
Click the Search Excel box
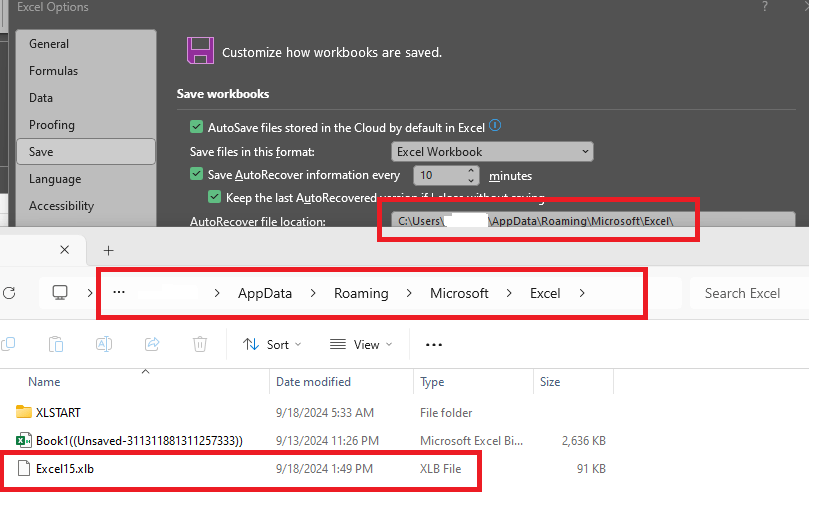point(749,294)
